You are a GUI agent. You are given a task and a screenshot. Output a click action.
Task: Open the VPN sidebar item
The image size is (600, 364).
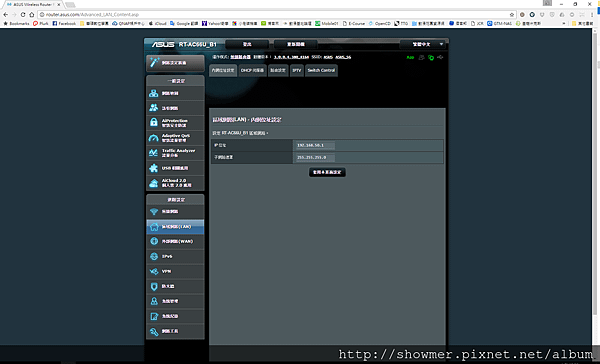175,271
